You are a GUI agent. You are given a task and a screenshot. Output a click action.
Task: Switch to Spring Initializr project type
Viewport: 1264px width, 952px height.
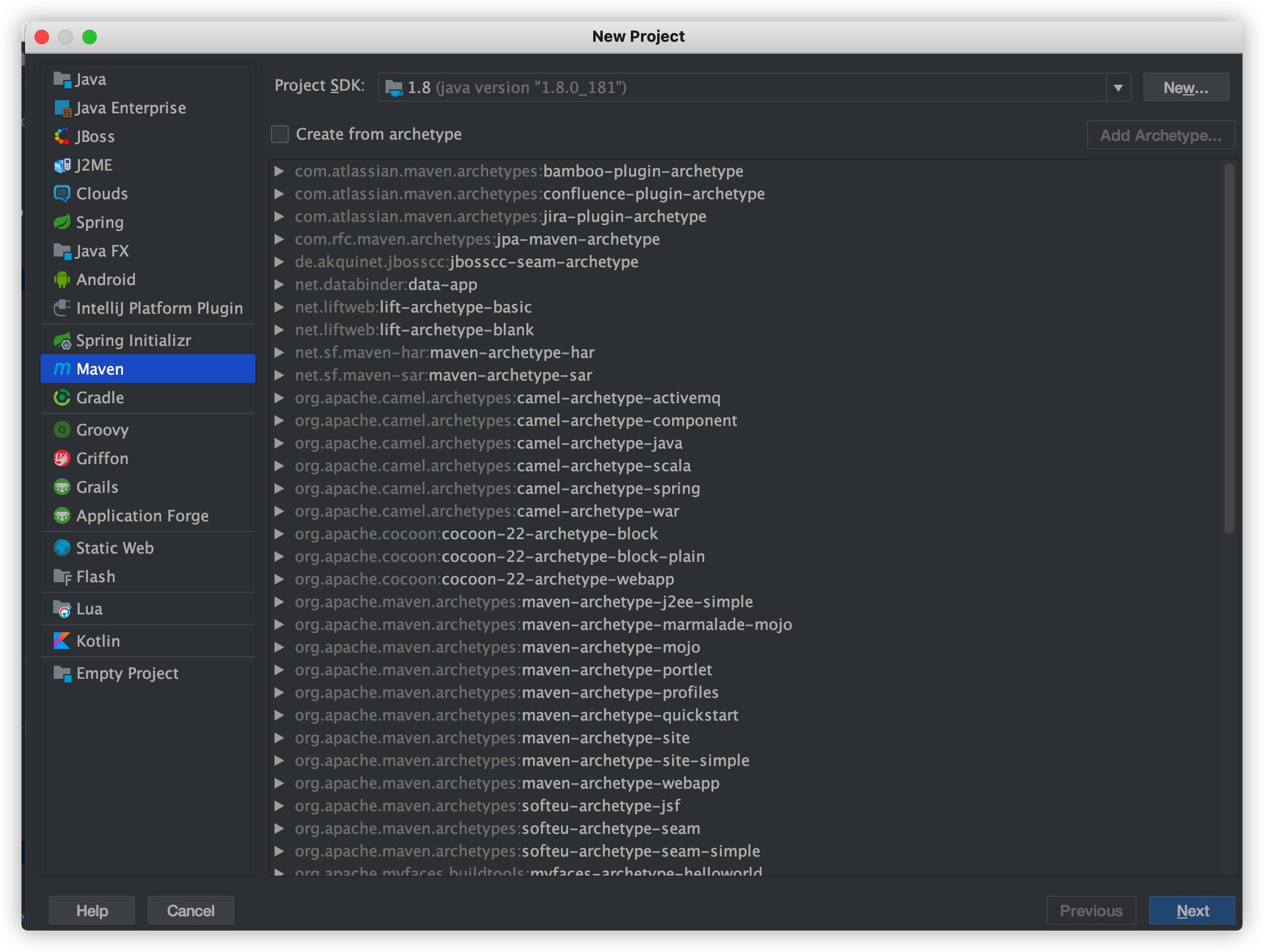tap(148, 341)
